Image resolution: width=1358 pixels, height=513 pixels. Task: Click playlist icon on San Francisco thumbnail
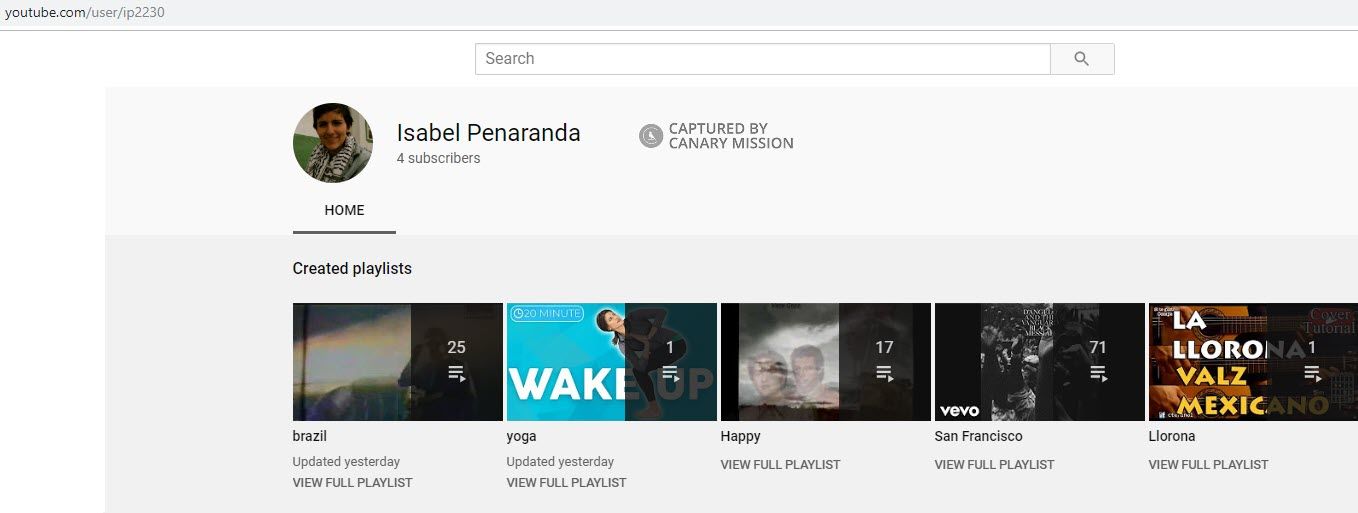(x=1098, y=374)
